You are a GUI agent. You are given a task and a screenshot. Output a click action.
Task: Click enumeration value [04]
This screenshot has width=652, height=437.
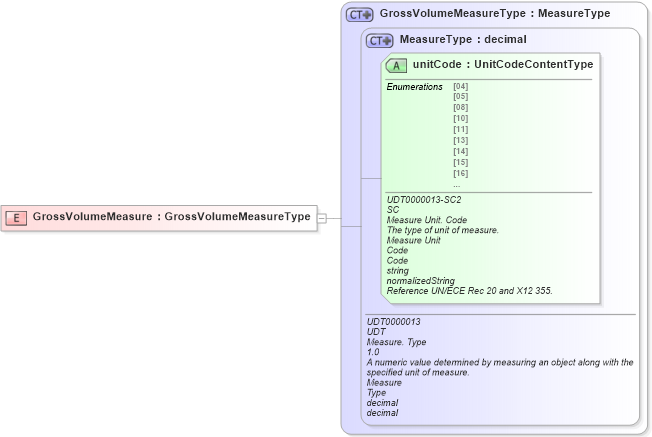point(460,86)
